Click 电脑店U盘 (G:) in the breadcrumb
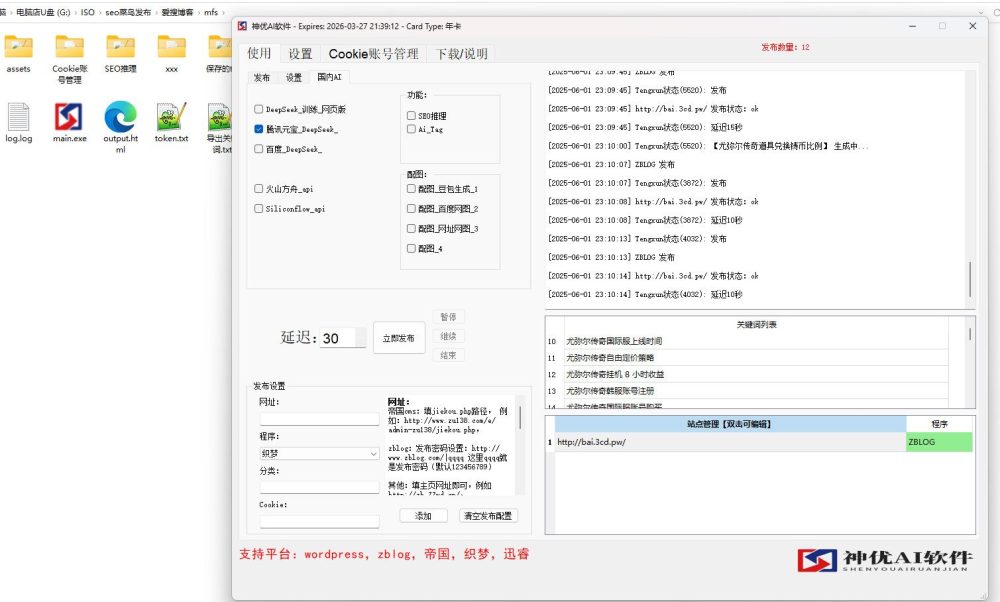This screenshot has height=602, width=1000. coord(43,12)
